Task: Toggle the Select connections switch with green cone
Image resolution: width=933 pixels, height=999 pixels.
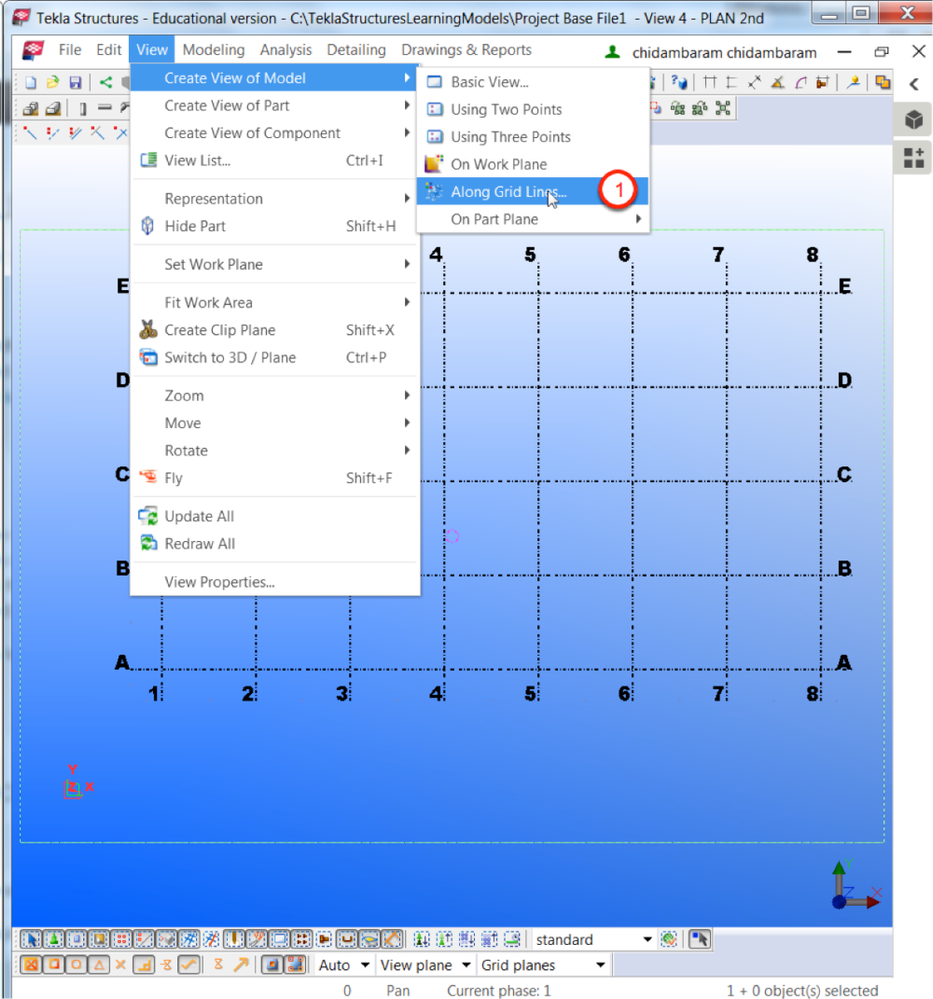Action: point(54,939)
